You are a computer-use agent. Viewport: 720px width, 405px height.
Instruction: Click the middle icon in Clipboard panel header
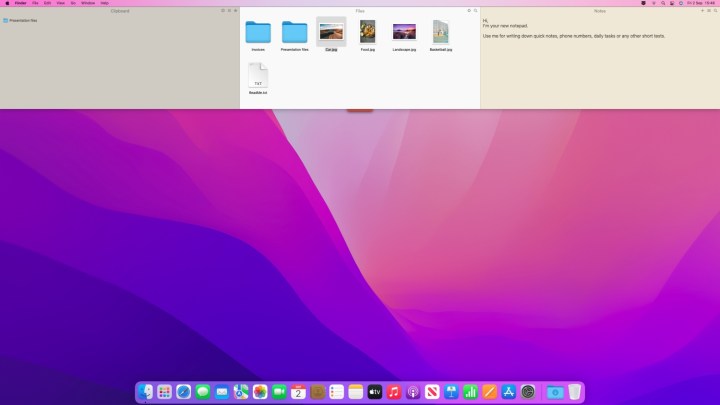[x=229, y=11]
